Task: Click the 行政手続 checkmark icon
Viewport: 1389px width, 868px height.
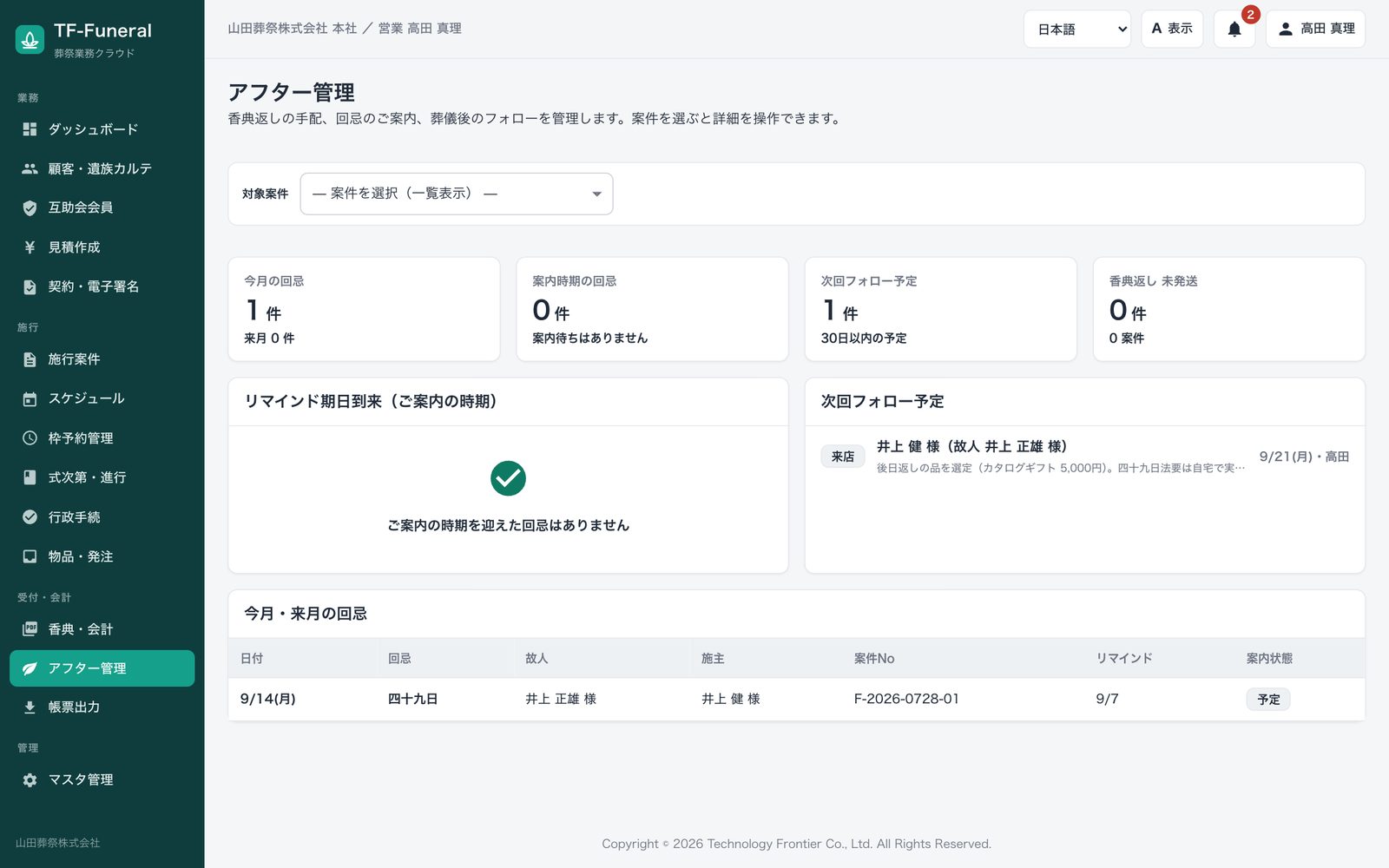Action: [30, 517]
